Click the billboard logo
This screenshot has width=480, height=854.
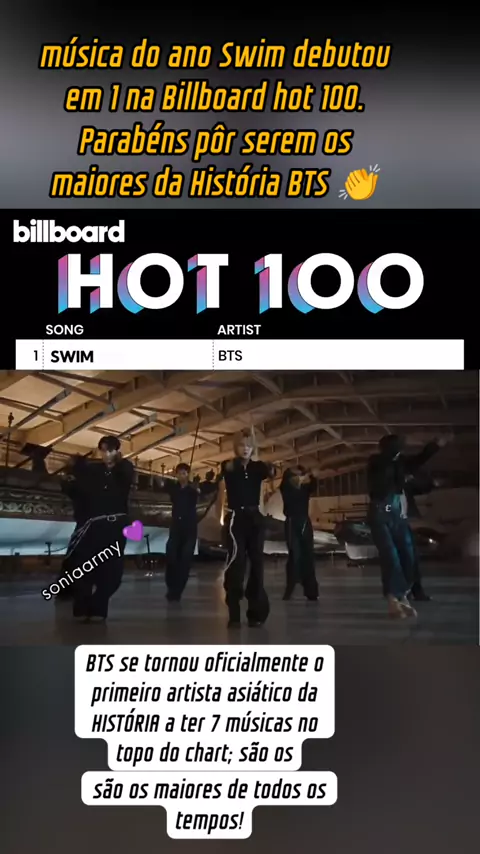click(x=69, y=233)
